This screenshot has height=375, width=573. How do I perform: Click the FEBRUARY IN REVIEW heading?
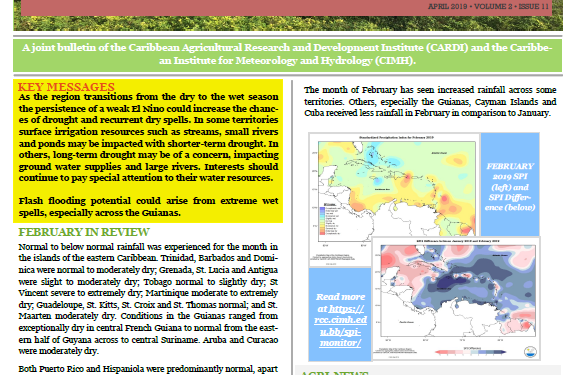[84, 232]
